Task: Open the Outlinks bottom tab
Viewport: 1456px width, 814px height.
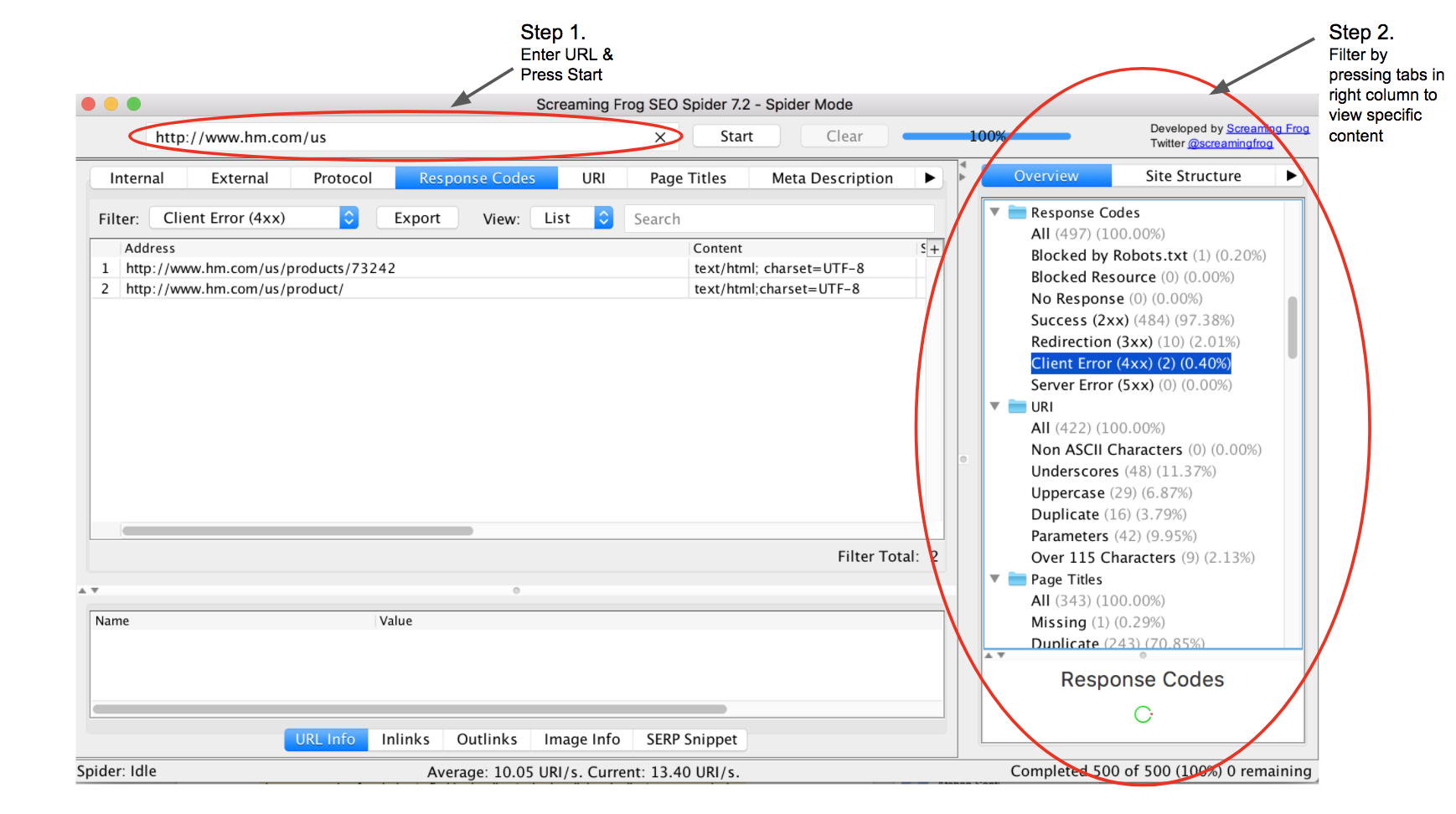Action: point(487,739)
